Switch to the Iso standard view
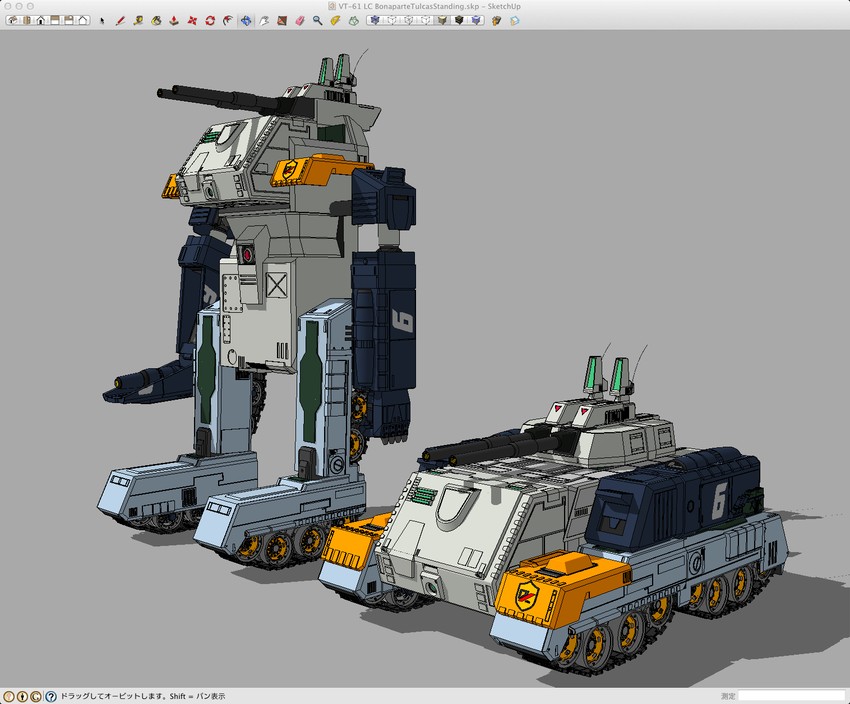This screenshot has height=704, width=850. 12,21
